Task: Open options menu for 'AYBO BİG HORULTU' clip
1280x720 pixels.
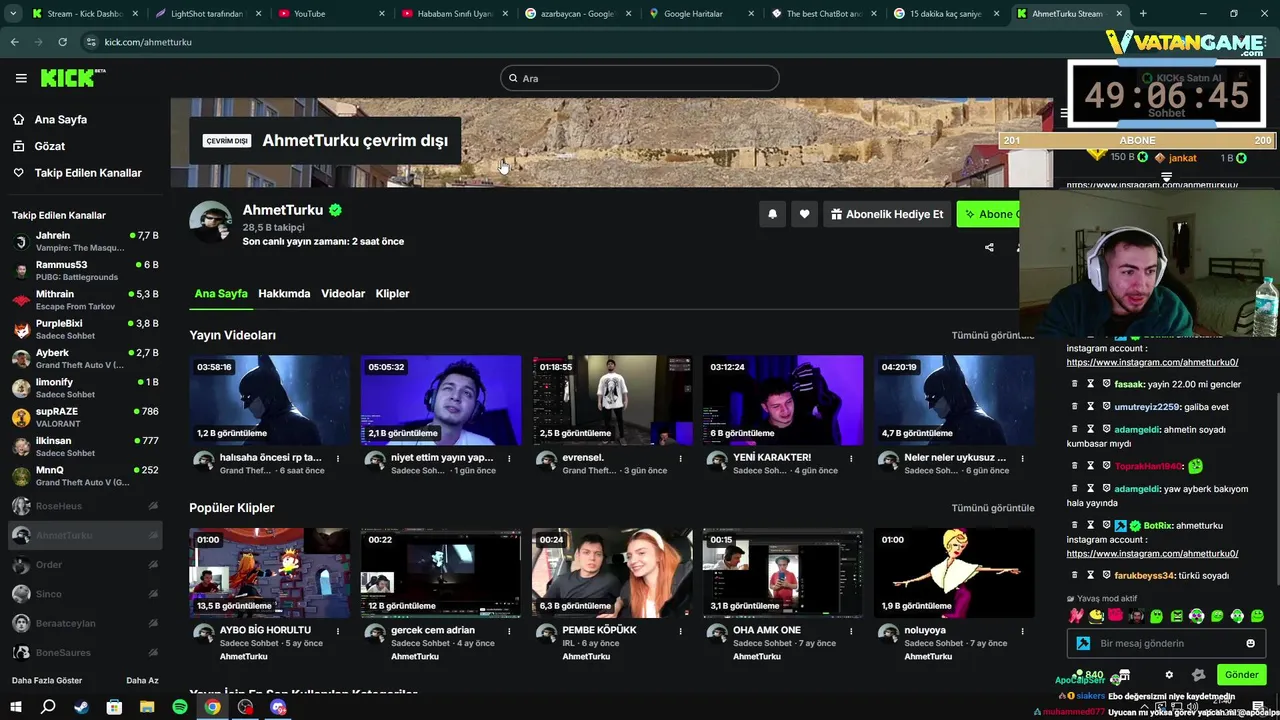Action: point(338,631)
